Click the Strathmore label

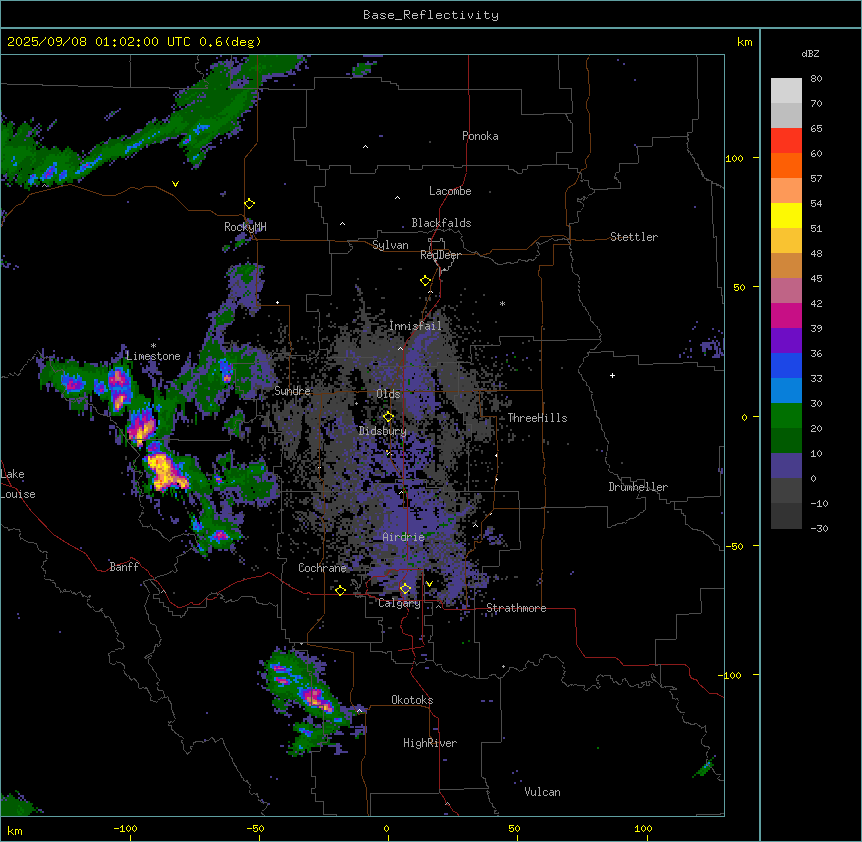pyautogui.click(x=516, y=608)
